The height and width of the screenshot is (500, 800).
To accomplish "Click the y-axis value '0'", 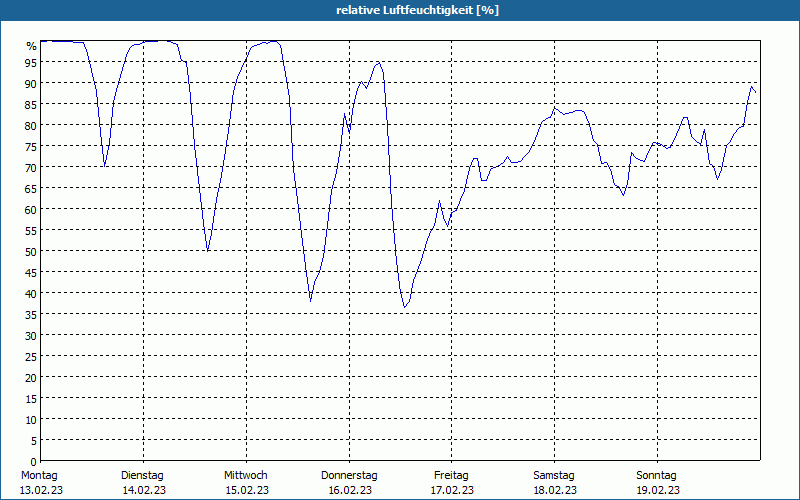I will click(34, 462).
